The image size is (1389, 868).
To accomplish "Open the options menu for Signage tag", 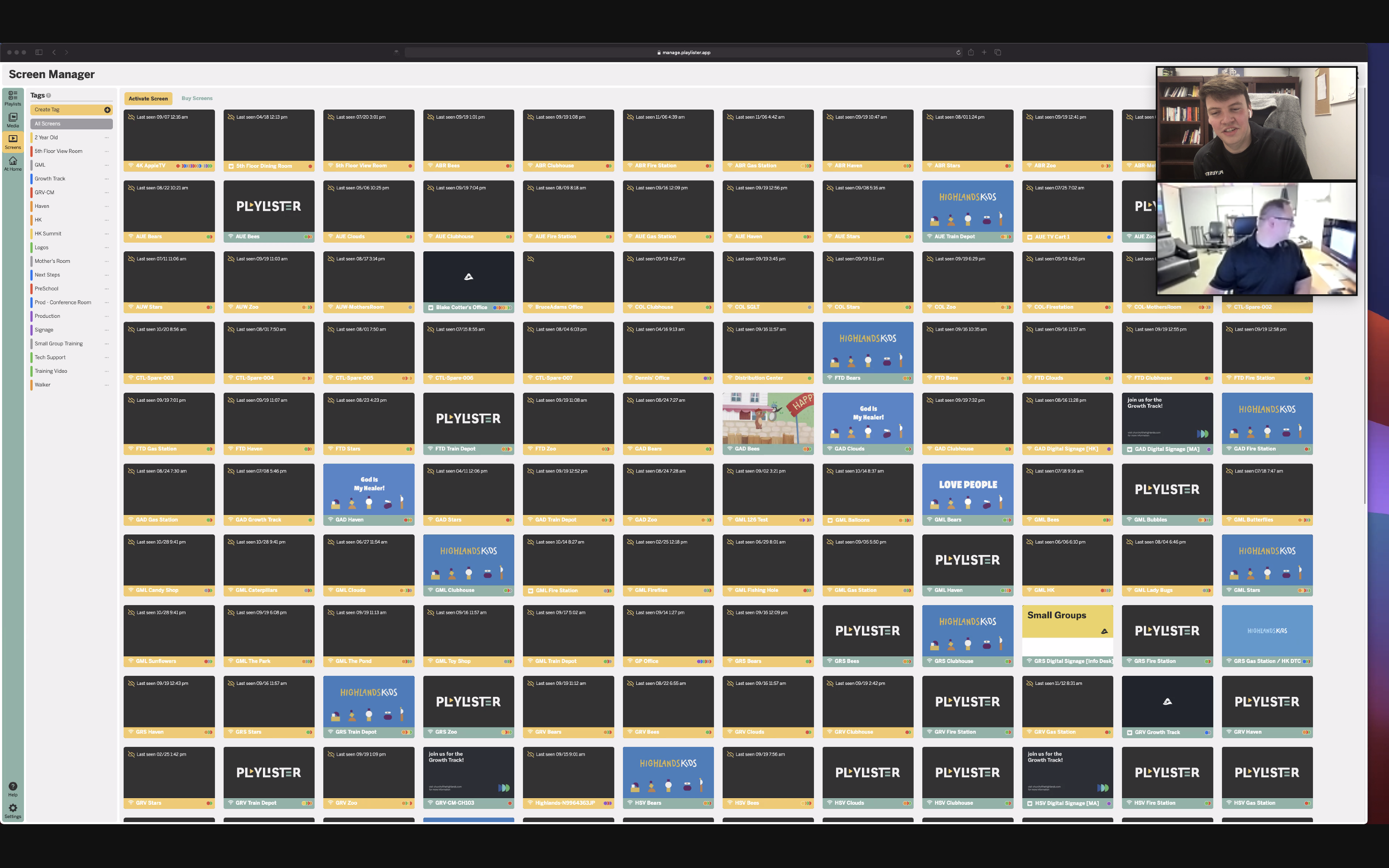I will coord(107,330).
